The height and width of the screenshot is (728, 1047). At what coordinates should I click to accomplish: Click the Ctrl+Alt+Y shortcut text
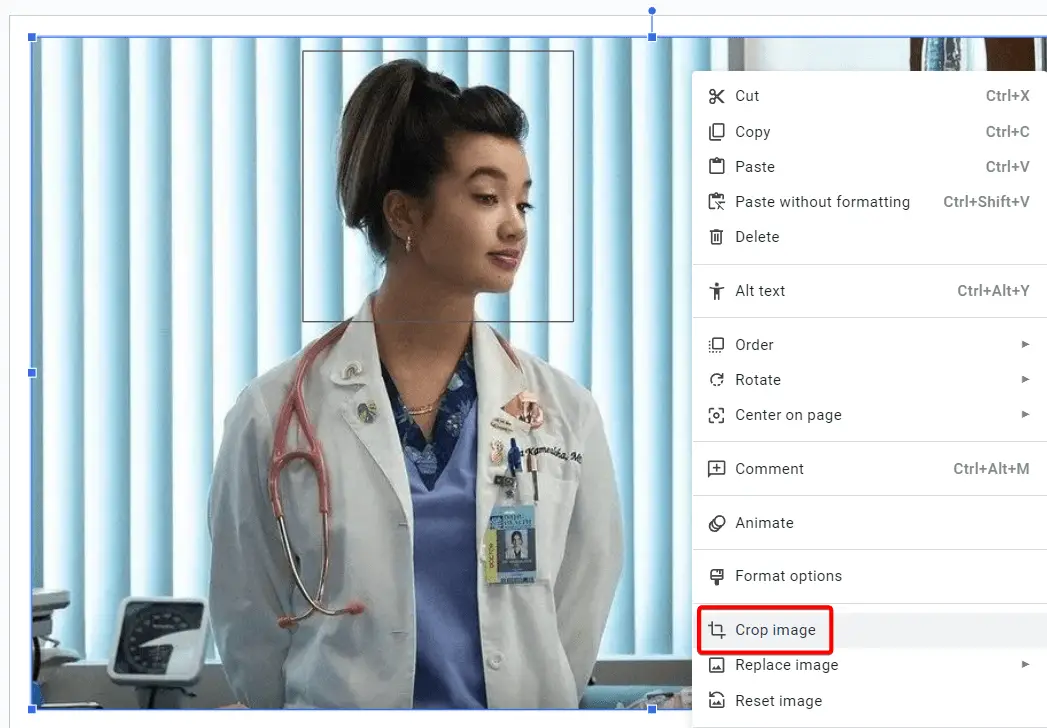[994, 291]
